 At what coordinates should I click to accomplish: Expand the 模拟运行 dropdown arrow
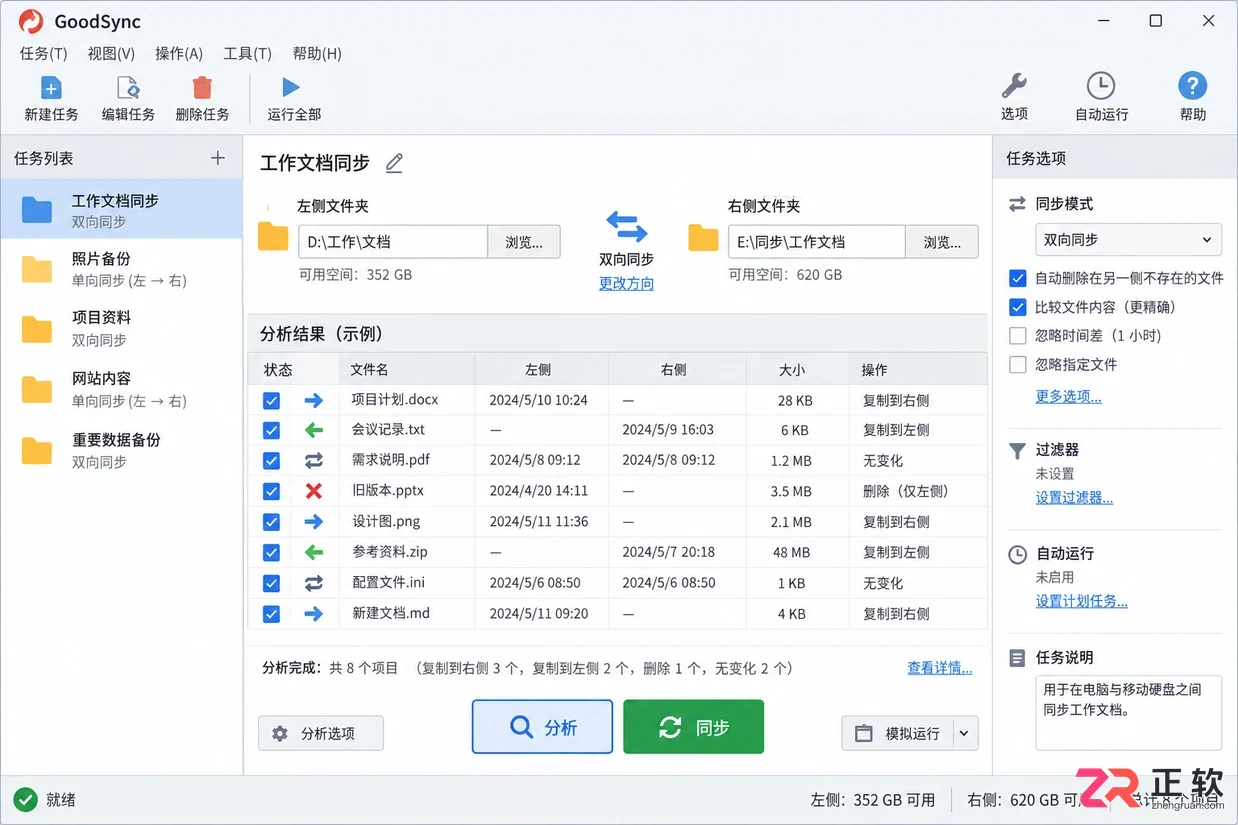[x=965, y=733]
